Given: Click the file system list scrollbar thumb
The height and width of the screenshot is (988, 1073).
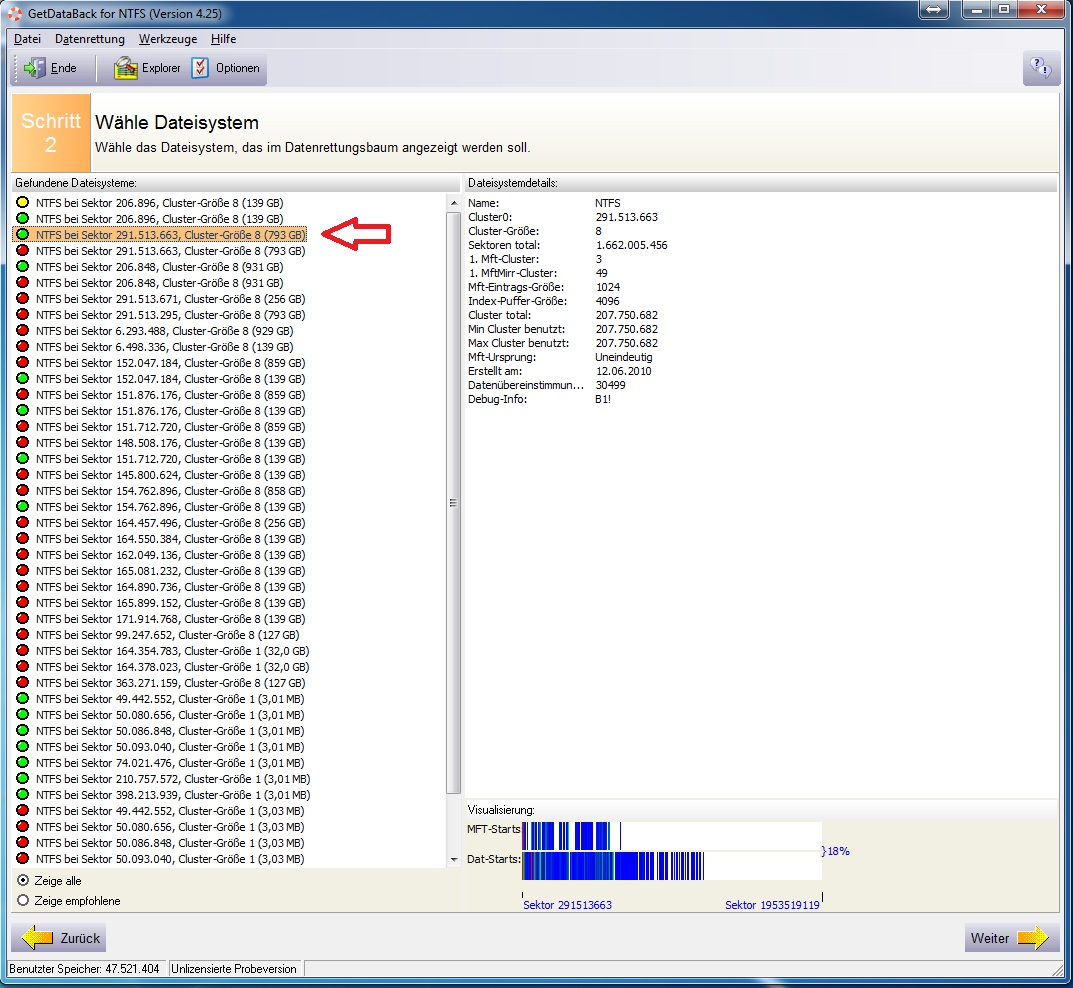Looking at the screenshot, I should [454, 503].
